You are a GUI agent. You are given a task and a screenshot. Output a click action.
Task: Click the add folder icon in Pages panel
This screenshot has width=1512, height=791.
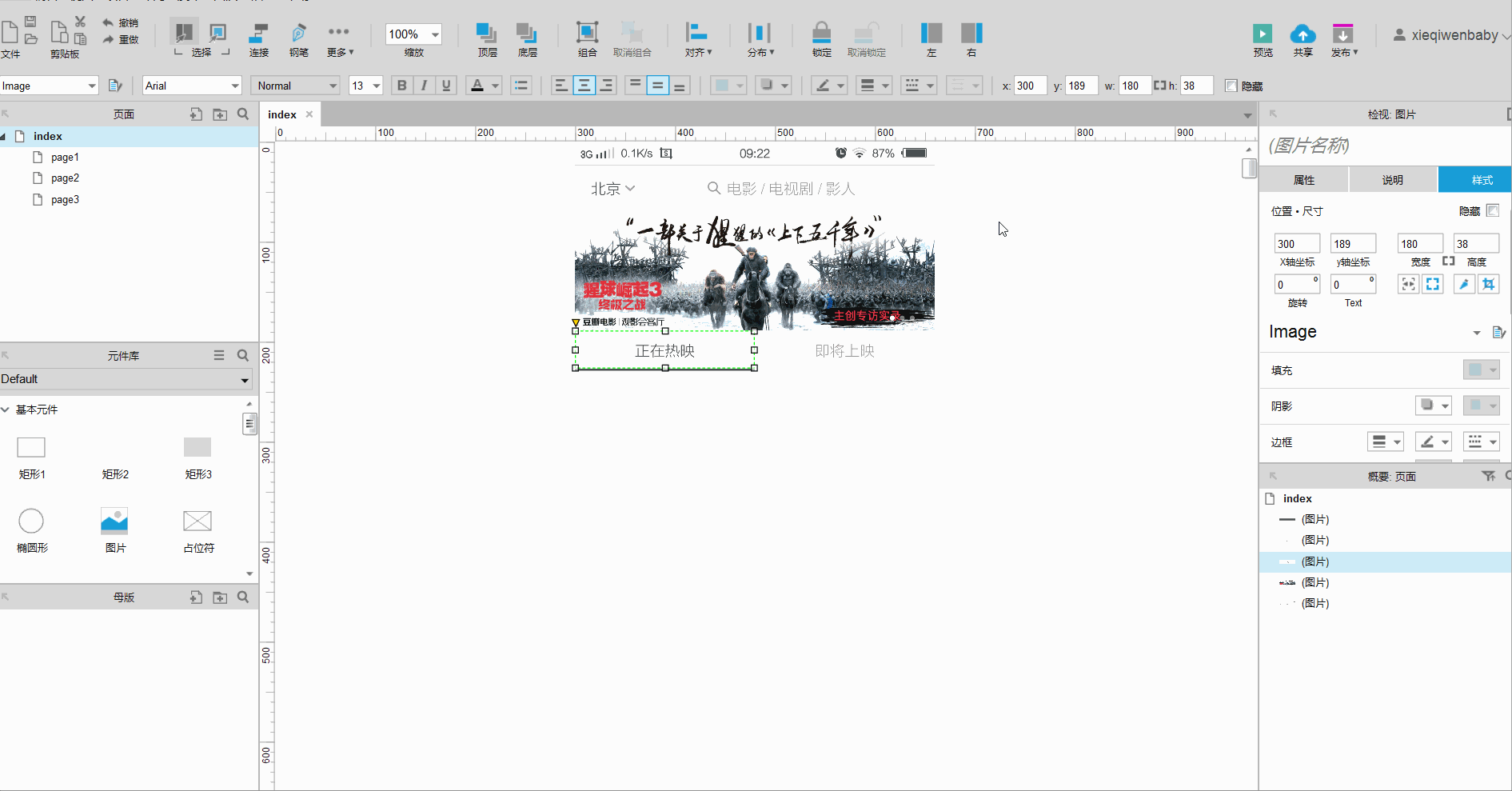click(x=220, y=114)
